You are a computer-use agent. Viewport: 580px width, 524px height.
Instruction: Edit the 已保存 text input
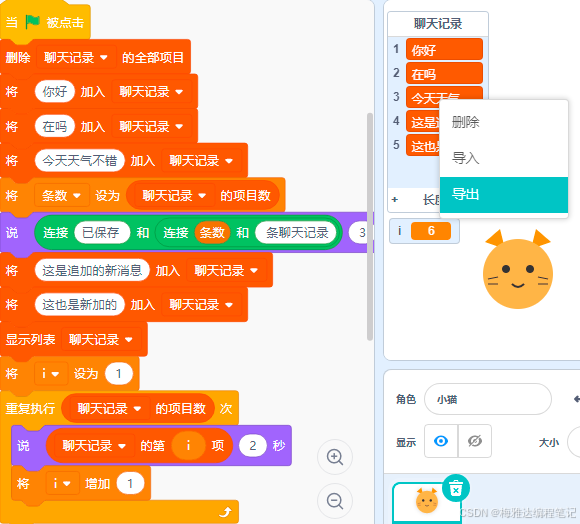point(102,233)
